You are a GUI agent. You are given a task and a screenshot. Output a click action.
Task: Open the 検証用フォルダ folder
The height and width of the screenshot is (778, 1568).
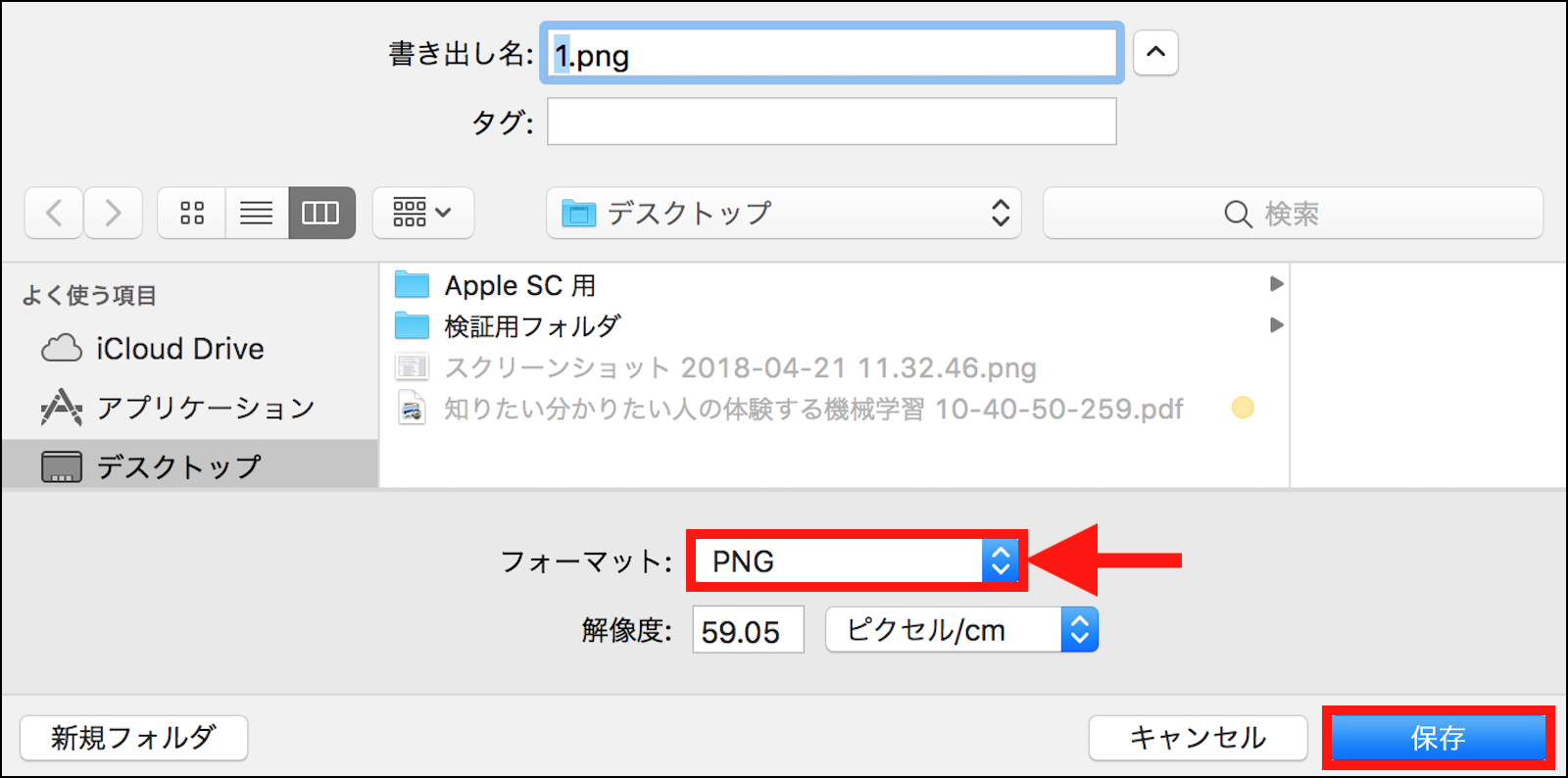click(532, 325)
